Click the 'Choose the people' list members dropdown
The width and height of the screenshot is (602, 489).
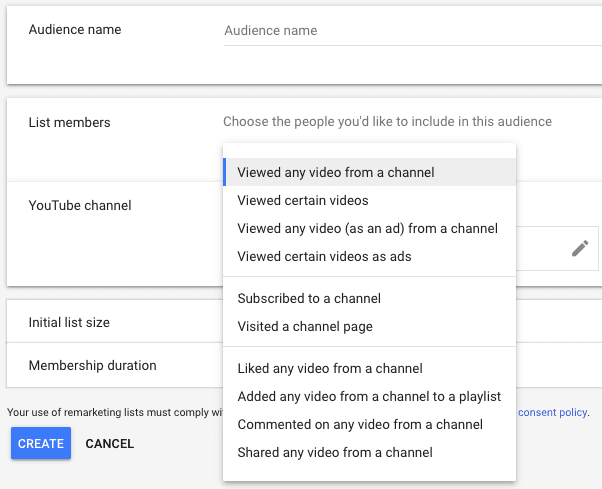(x=387, y=122)
